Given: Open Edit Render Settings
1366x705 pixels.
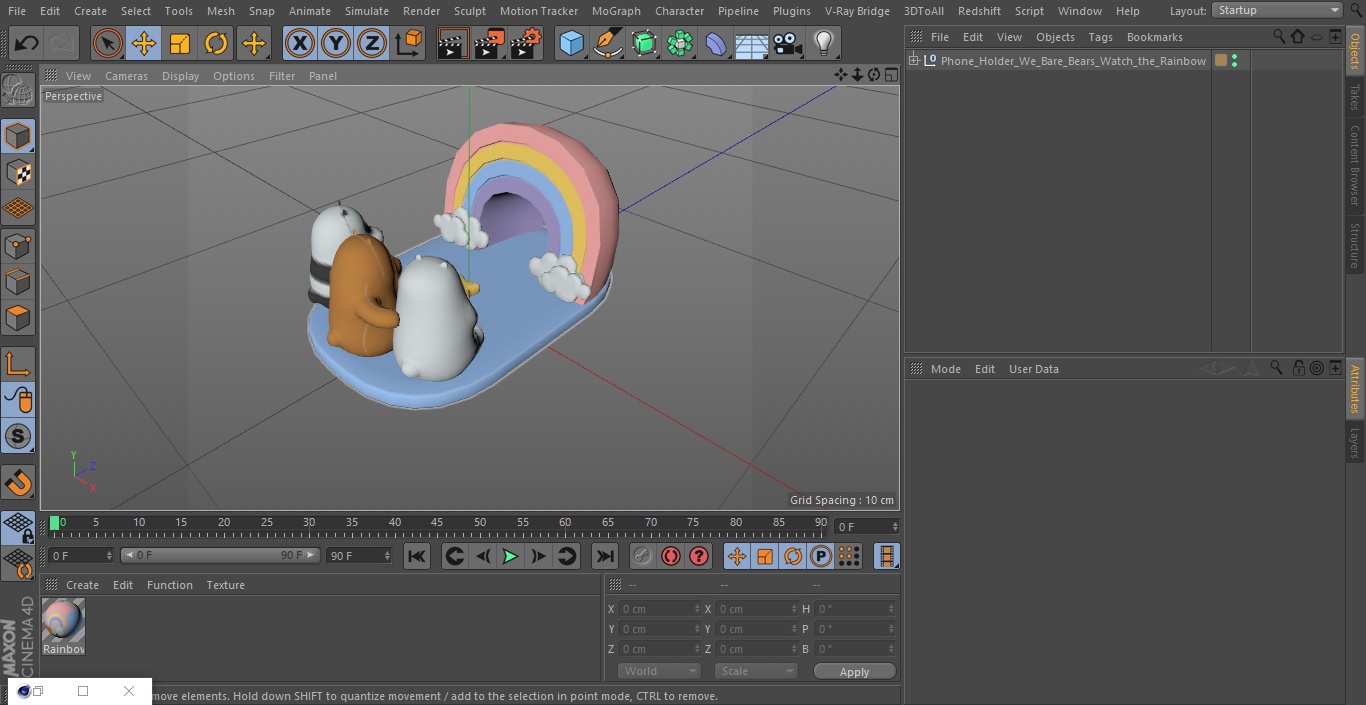Looking at the screenshot, I should [526, 44].
